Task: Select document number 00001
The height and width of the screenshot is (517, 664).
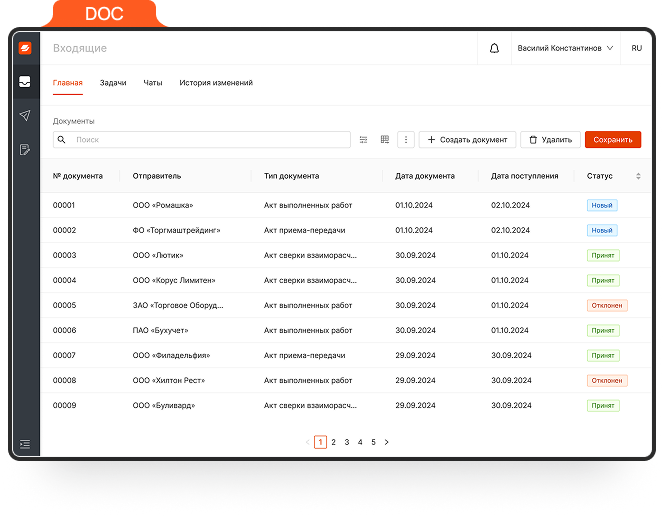Action: click(64, 205)
